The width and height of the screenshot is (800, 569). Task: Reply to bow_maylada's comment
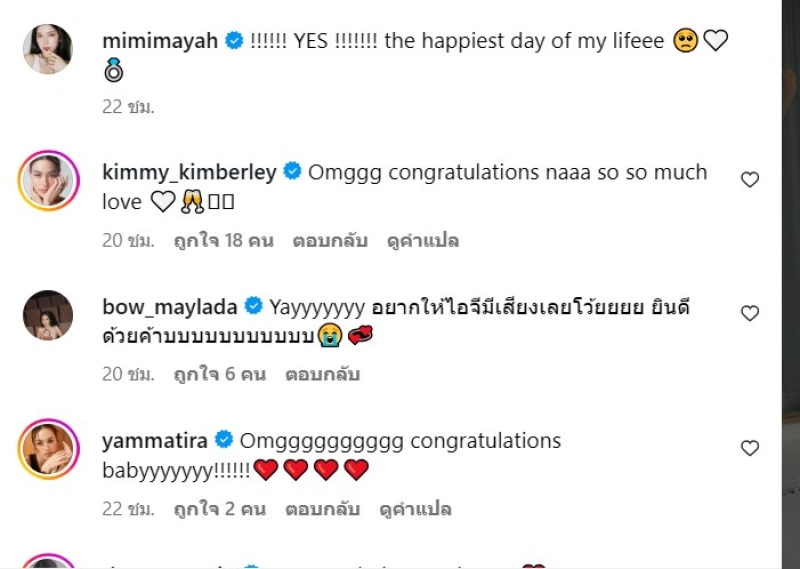pos(322,375)
